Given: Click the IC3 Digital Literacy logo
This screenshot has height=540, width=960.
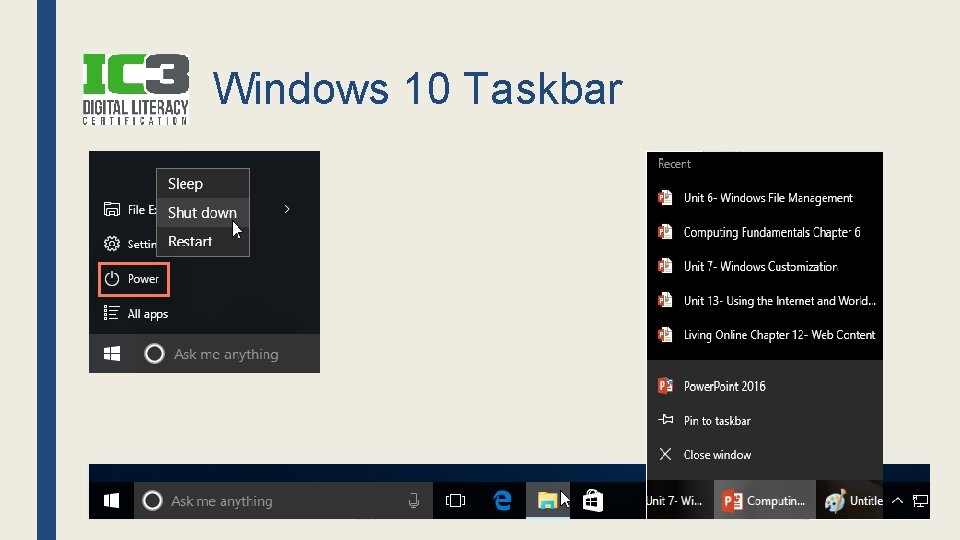Looking at the screenshot, I should pos(136,89).
